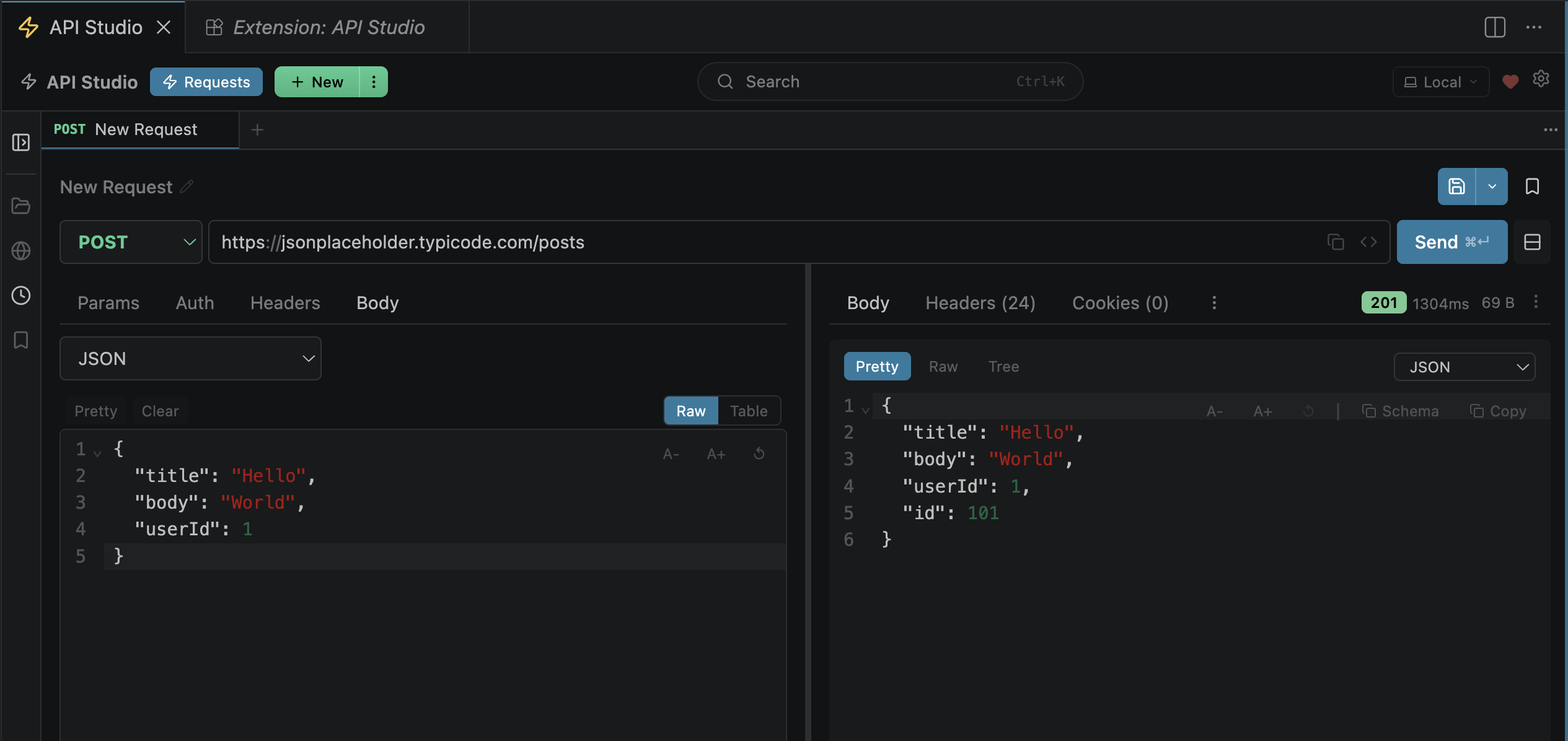The image size is (1568, 741).
Task: Click the Send button
Action: 1452,242
